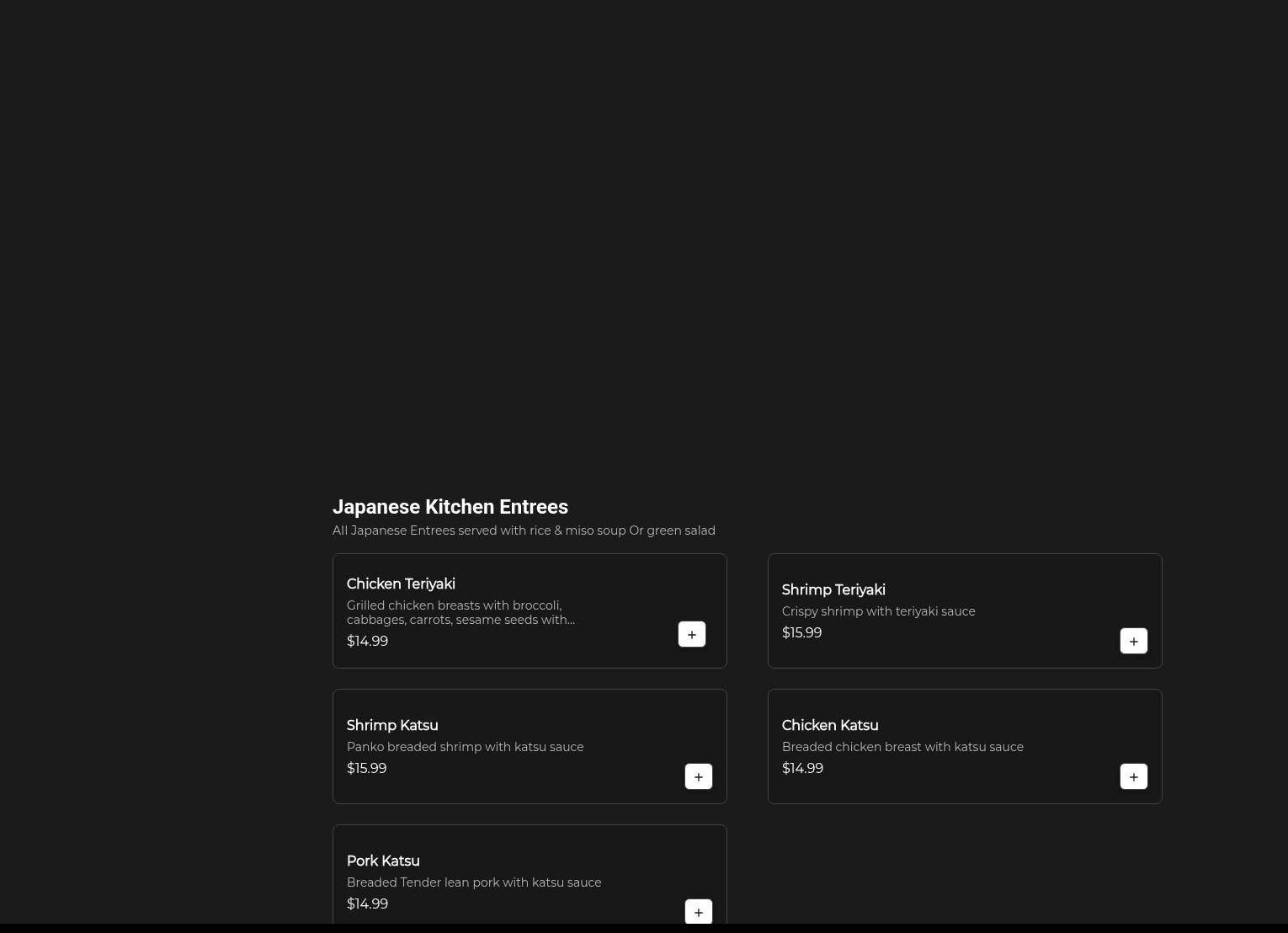Select the 'Grilled chicken breasts with broccoli' description
The height and width of the screenshot is (933, 1288).
click(460, 612)
